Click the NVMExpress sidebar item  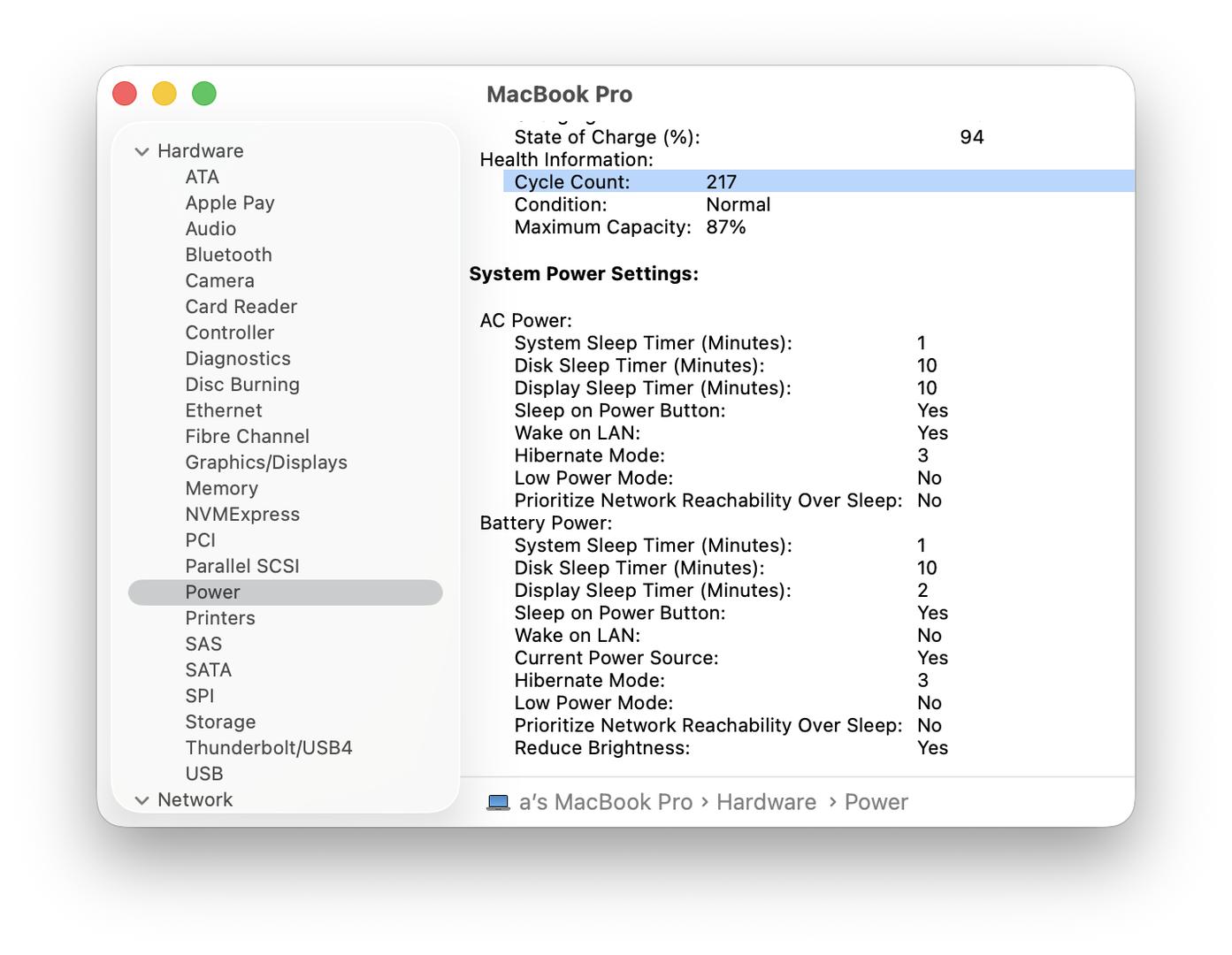(x=241, y=515)
